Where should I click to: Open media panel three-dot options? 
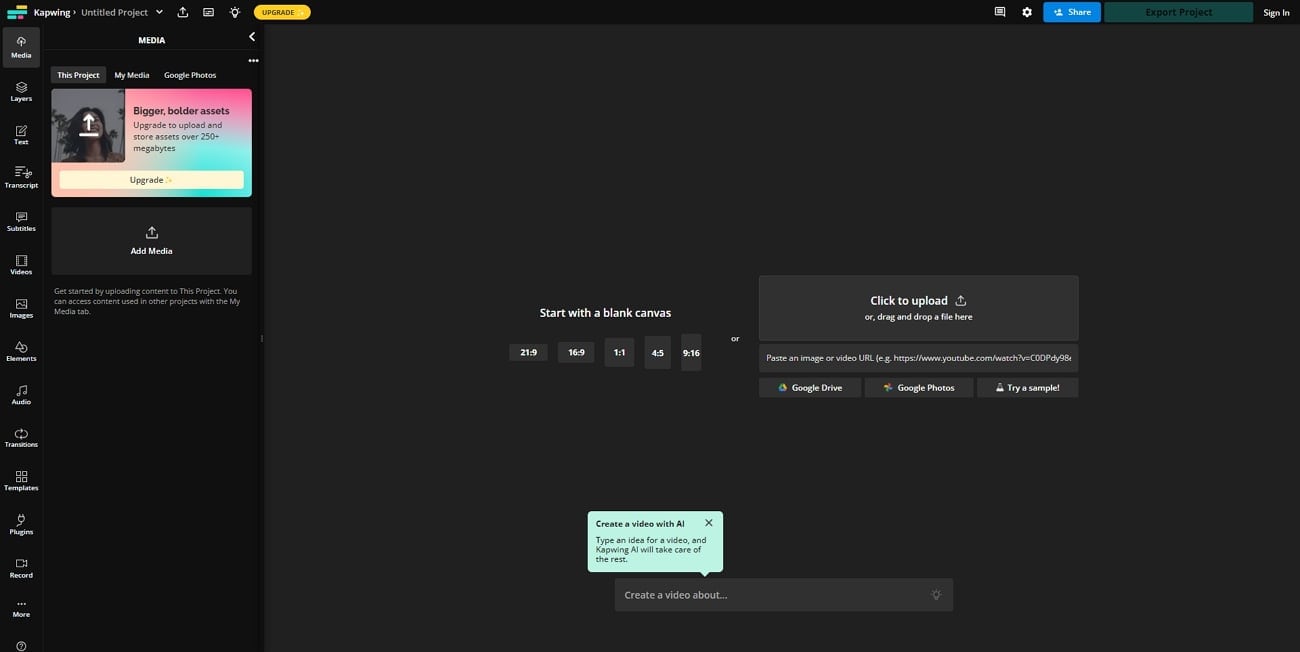tap(253, 60)
